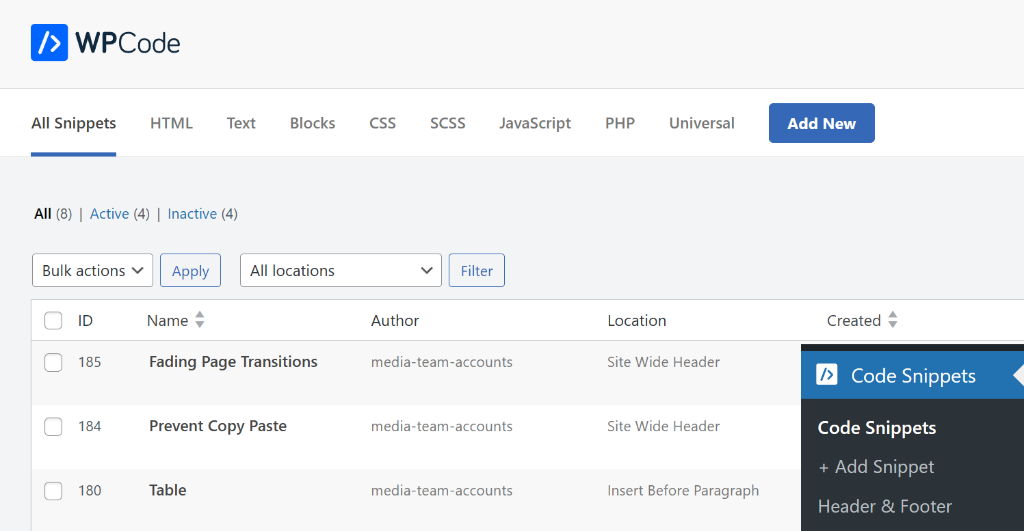Switch to the HTML tab

171,123
